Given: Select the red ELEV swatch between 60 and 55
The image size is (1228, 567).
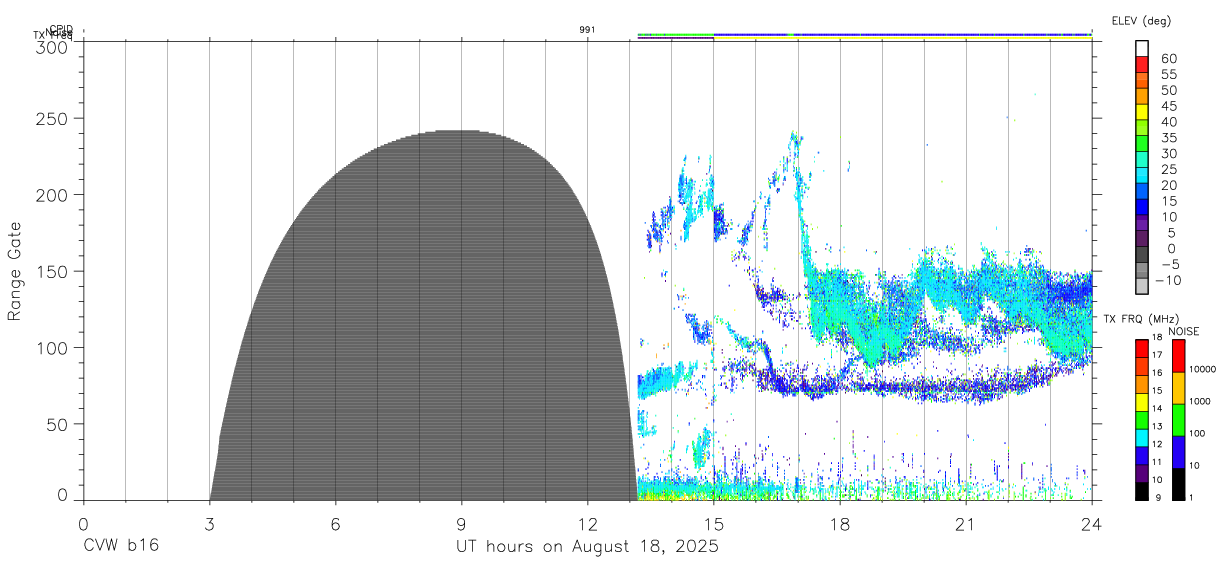Looking at the screenshot, I should (1142, 65).
